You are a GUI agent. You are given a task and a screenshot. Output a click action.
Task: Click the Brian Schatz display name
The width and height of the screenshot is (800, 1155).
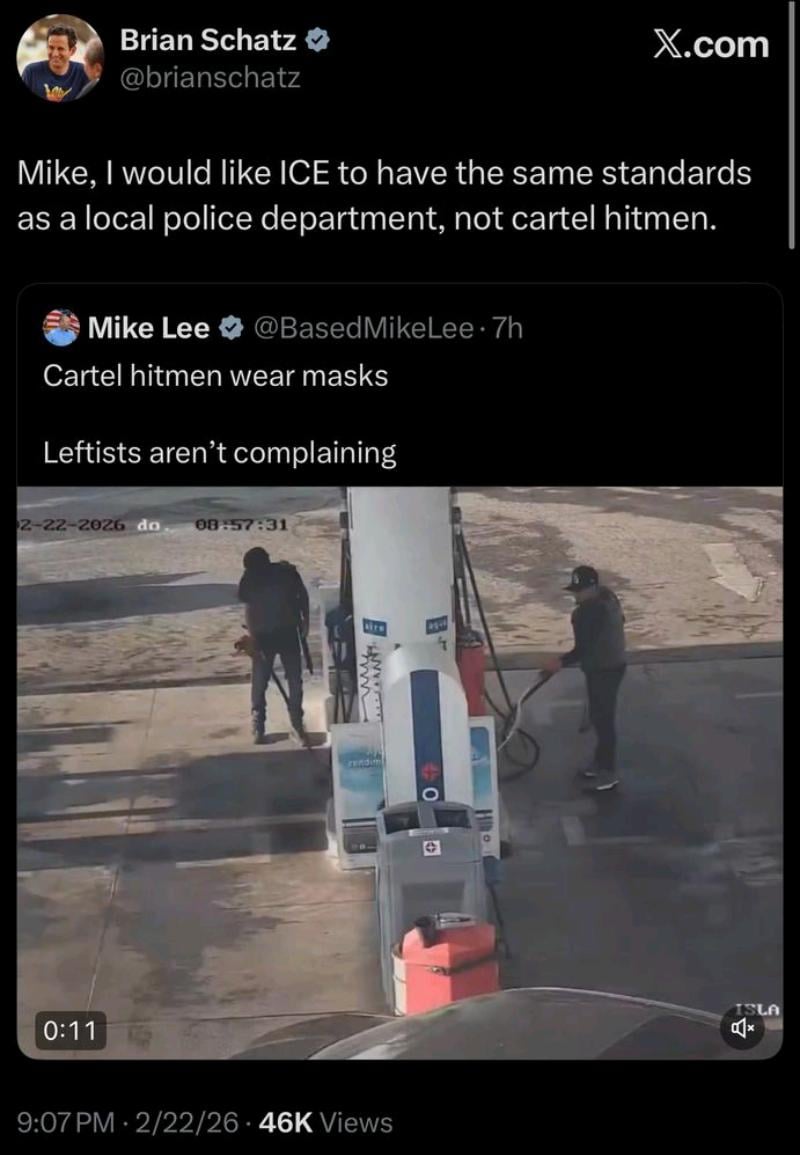coord(208,41)
